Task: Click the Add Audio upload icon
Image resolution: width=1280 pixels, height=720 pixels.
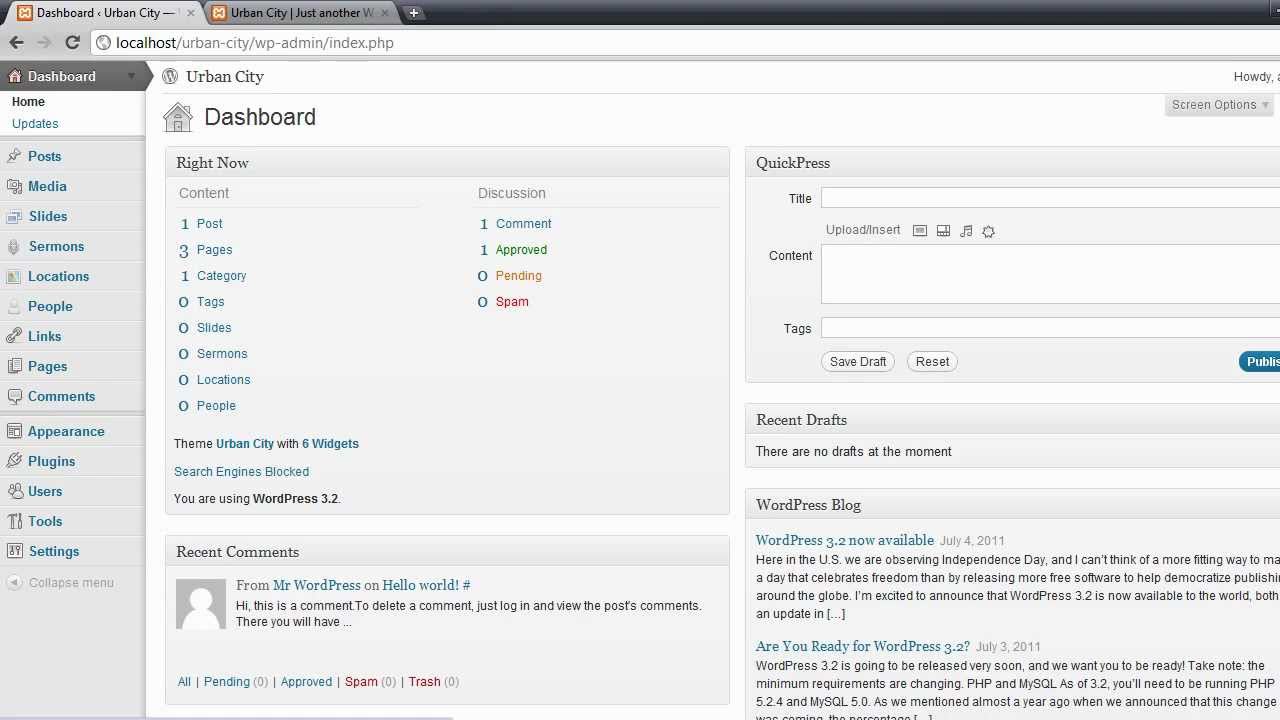Action: tap(966, 231)
